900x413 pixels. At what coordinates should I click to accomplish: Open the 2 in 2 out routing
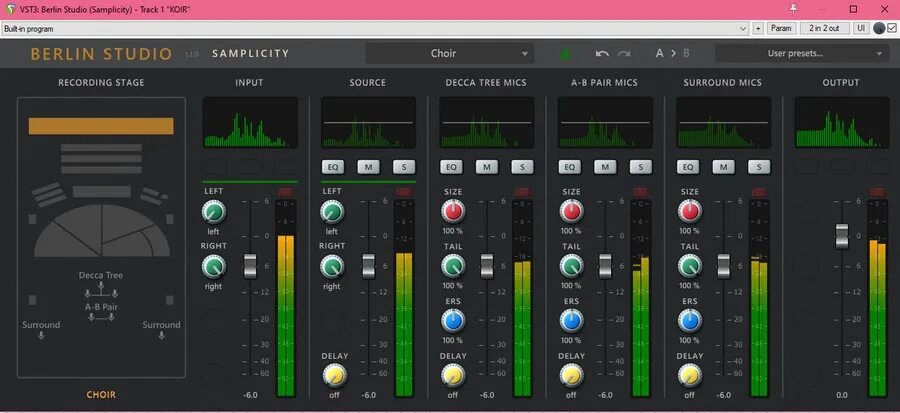coord(824,28)
